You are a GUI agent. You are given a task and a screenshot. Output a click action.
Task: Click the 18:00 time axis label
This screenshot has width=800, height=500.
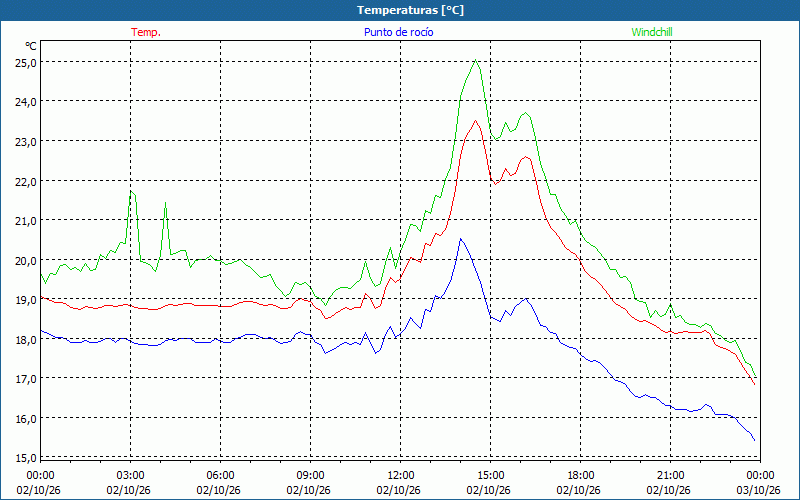pyautogui.click(x=581, y=476)
